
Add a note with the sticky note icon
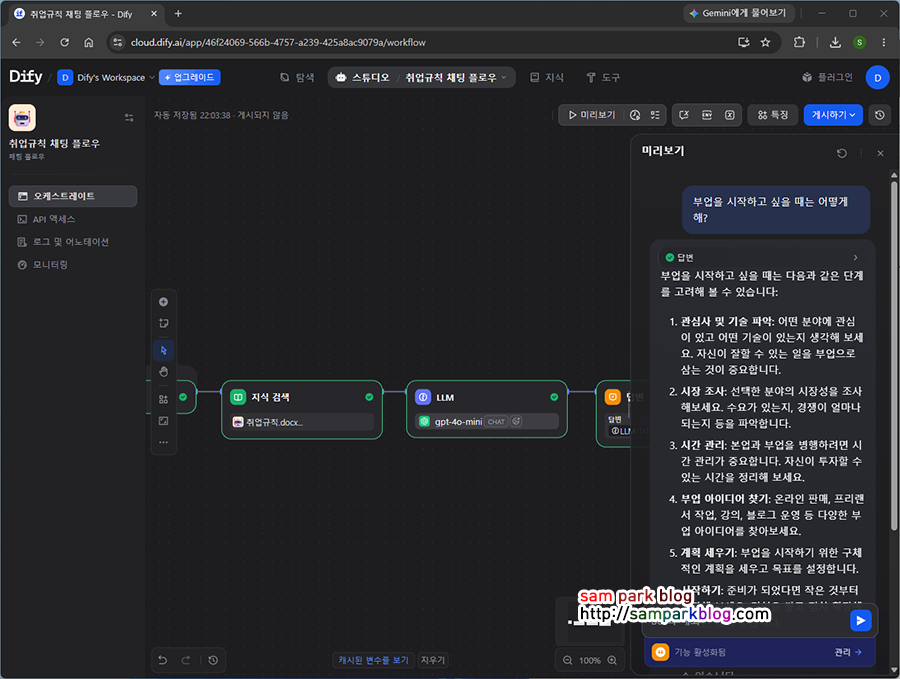pyautogui.click(x=164, y=323)
